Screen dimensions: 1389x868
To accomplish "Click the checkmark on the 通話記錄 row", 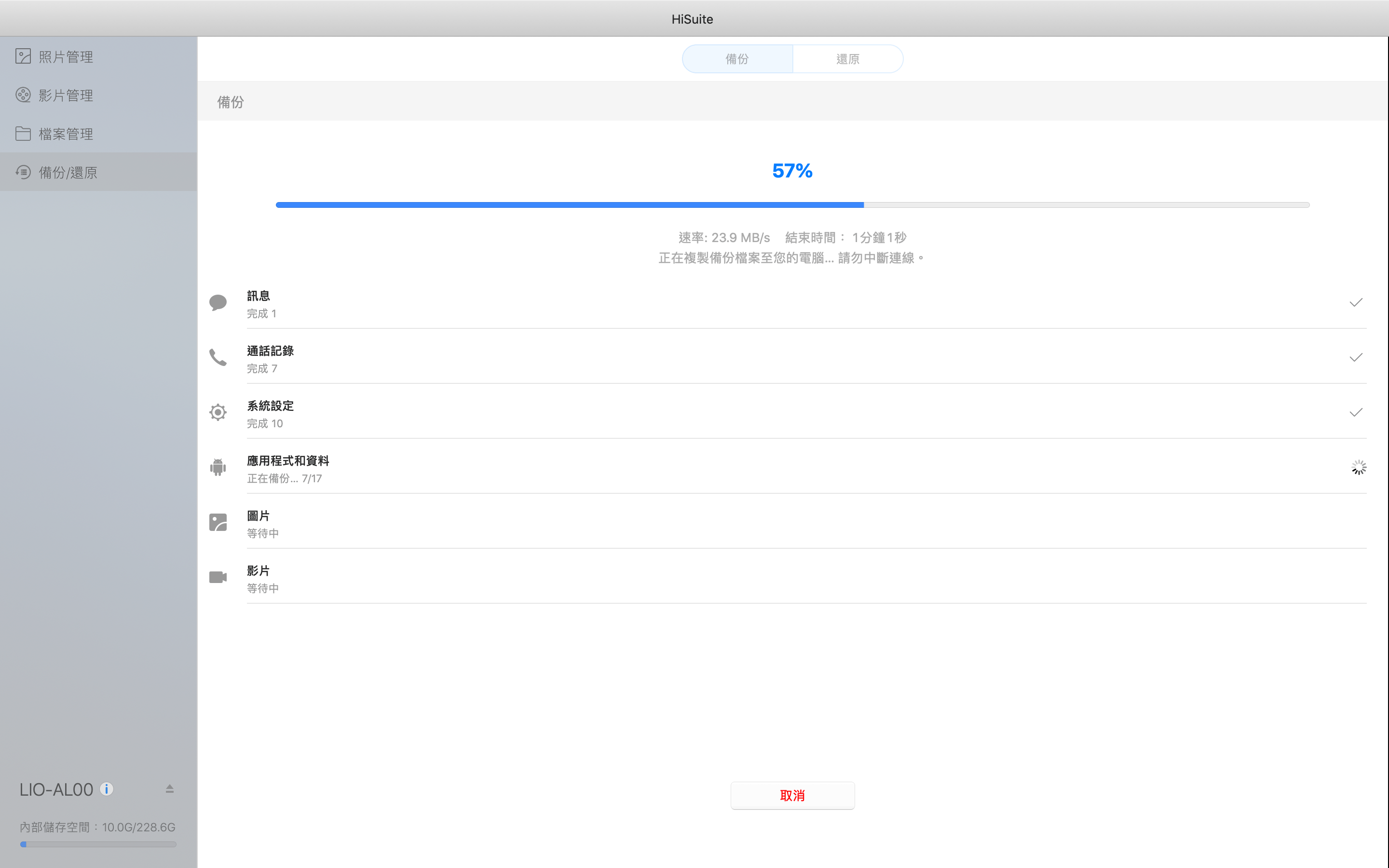I will [x=1356, y=358].
